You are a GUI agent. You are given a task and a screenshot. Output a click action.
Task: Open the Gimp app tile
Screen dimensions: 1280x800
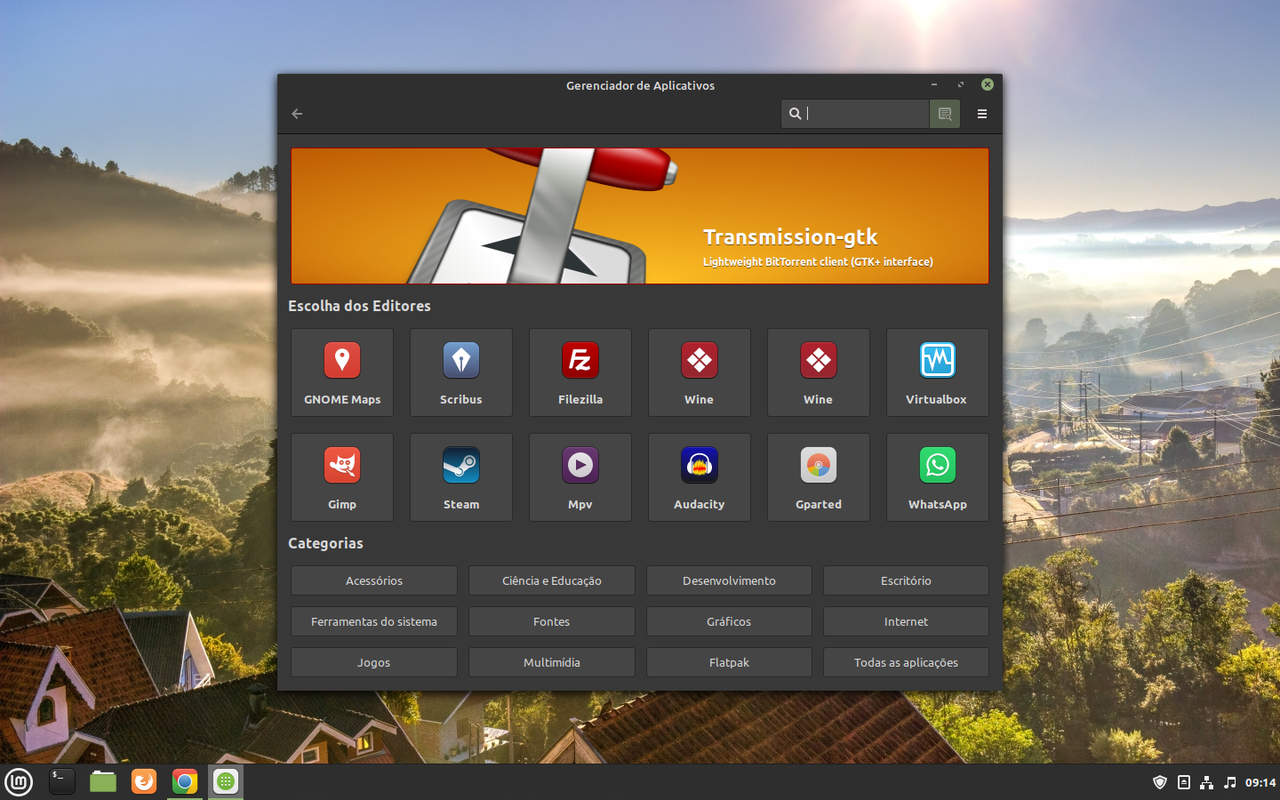pos(342,477)
